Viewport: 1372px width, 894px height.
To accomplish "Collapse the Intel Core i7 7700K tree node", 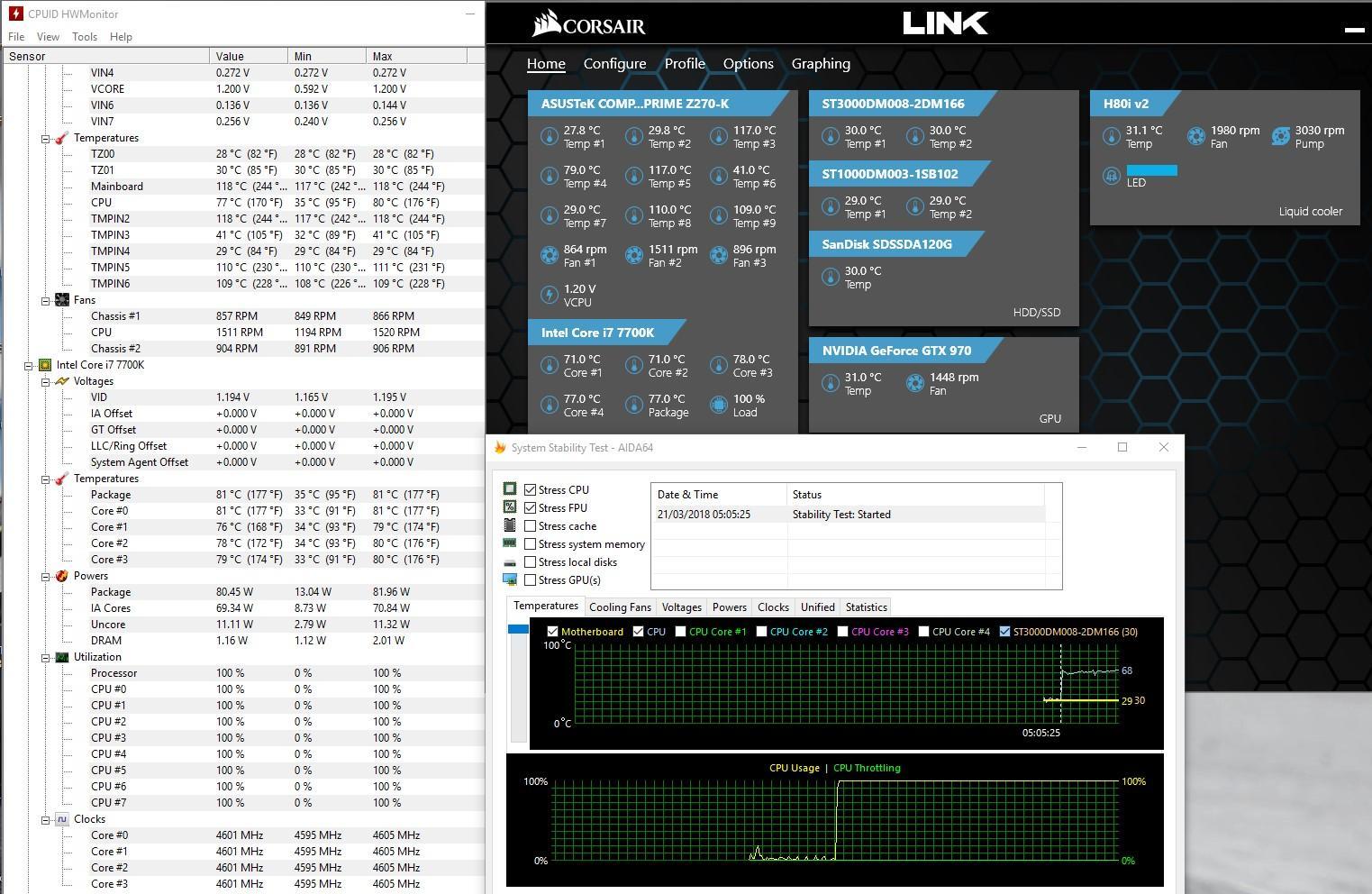I will point(28,365).
